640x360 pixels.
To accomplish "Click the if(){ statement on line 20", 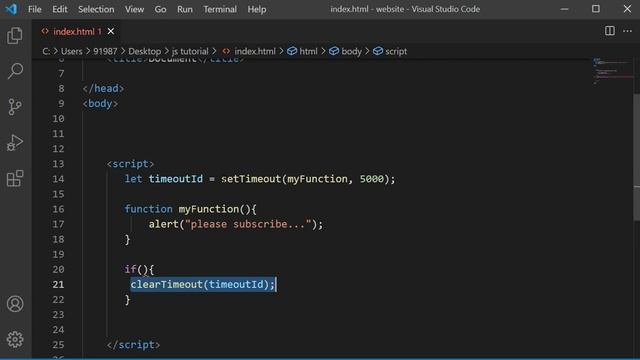I will pyautogui.click(x=139, y=269).
